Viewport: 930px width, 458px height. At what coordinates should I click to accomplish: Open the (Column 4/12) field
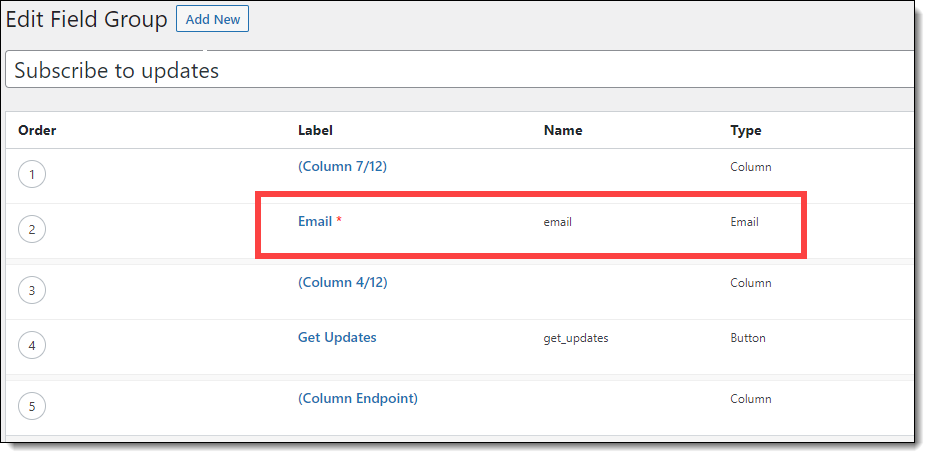343,282
